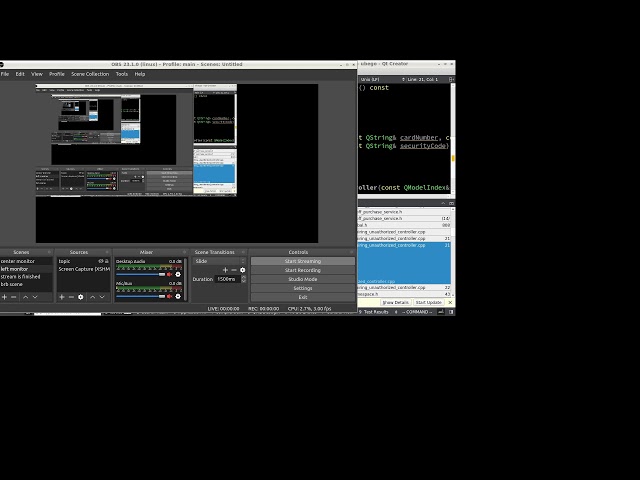This screenshot has width=640, height=480.
Task: Adjust the Mic/Aux volume slider
Action: point(141,296)
